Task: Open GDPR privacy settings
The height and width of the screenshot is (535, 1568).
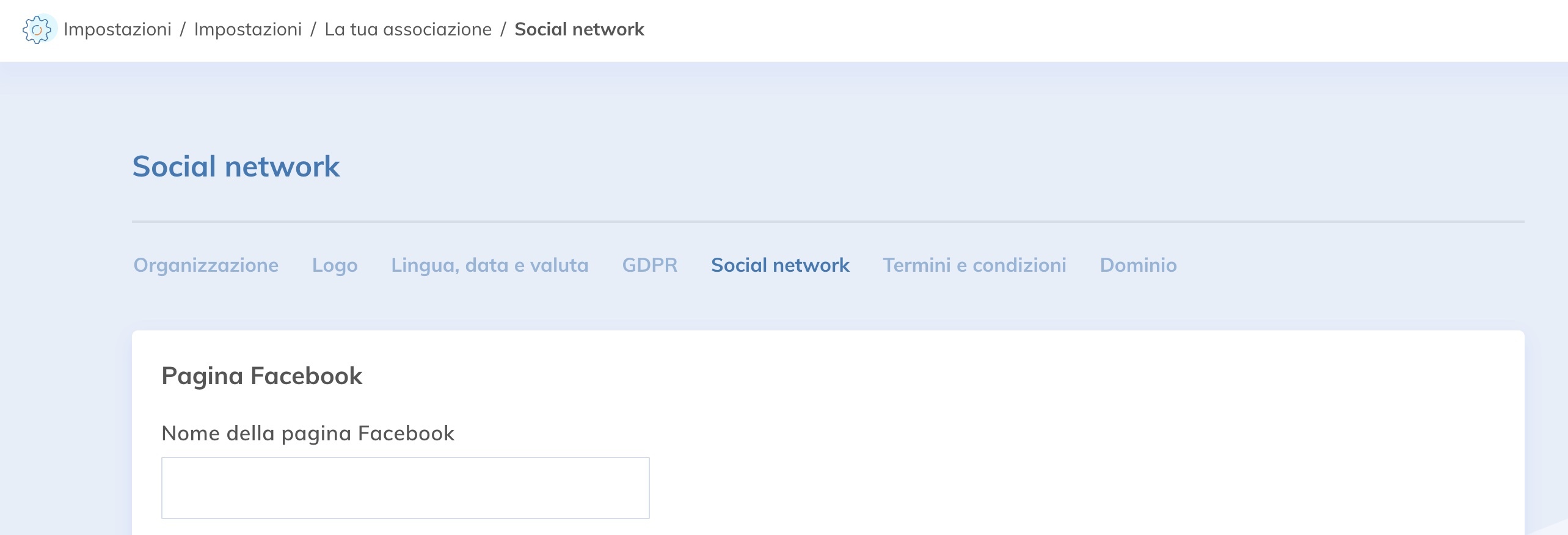Action: click(649, 265)
